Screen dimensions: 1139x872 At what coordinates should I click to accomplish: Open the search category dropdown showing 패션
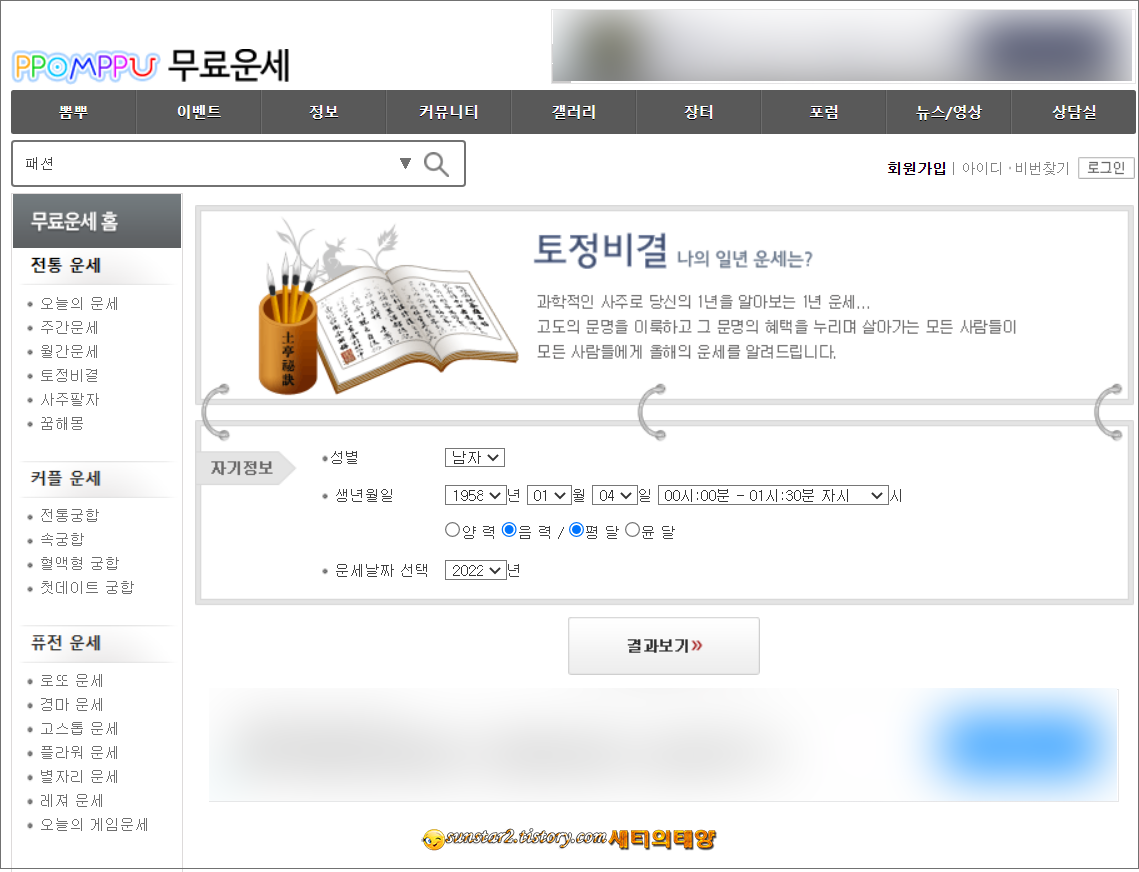pyautogui.click(x=404, y=162)
